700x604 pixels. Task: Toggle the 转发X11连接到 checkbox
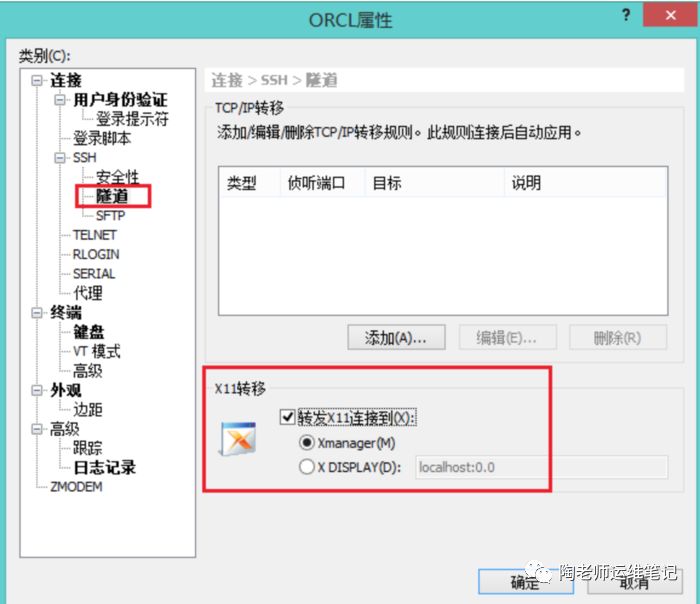[287, 417]
